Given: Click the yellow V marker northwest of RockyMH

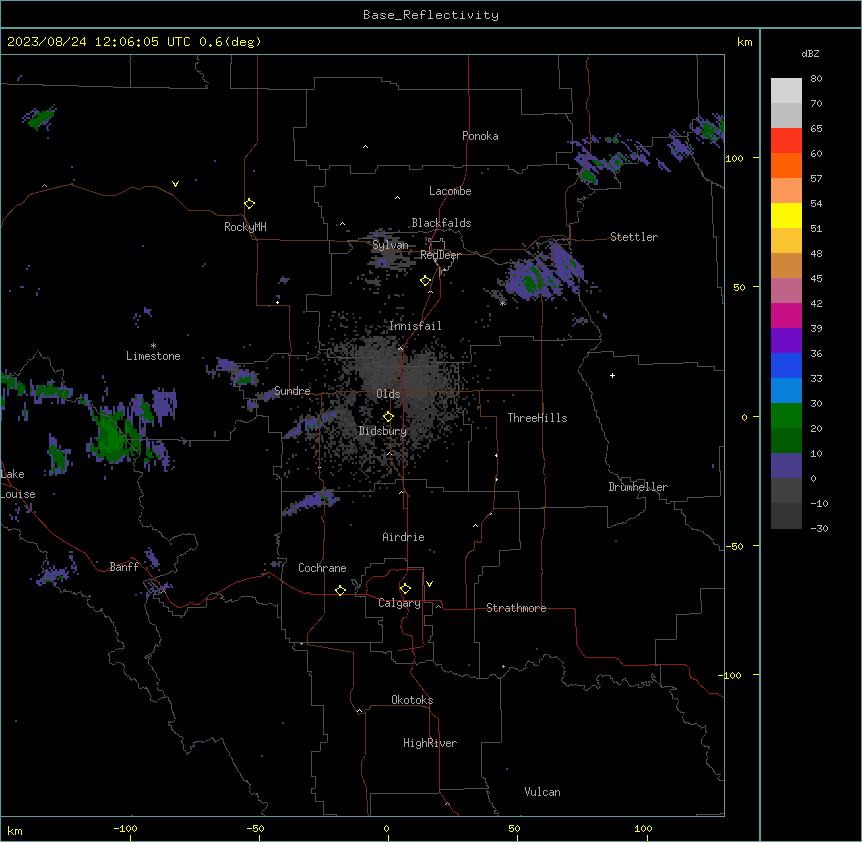Looking at the screenshot, I should tap(175, 184).
